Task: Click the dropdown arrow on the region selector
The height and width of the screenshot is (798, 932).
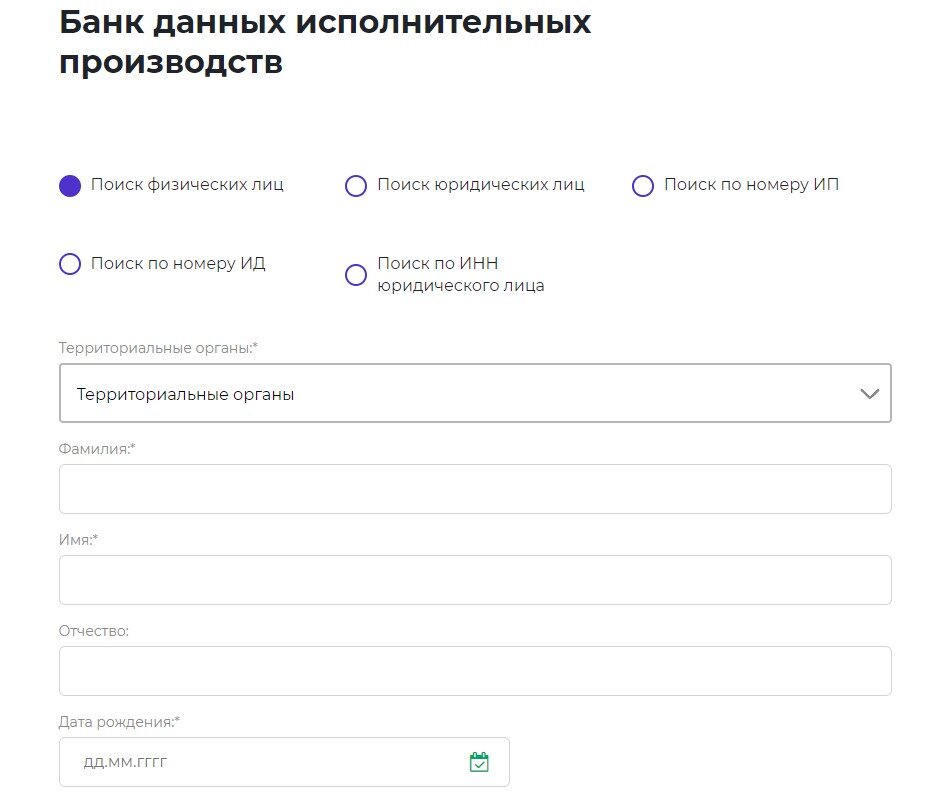Action: (x=869, y=392)
